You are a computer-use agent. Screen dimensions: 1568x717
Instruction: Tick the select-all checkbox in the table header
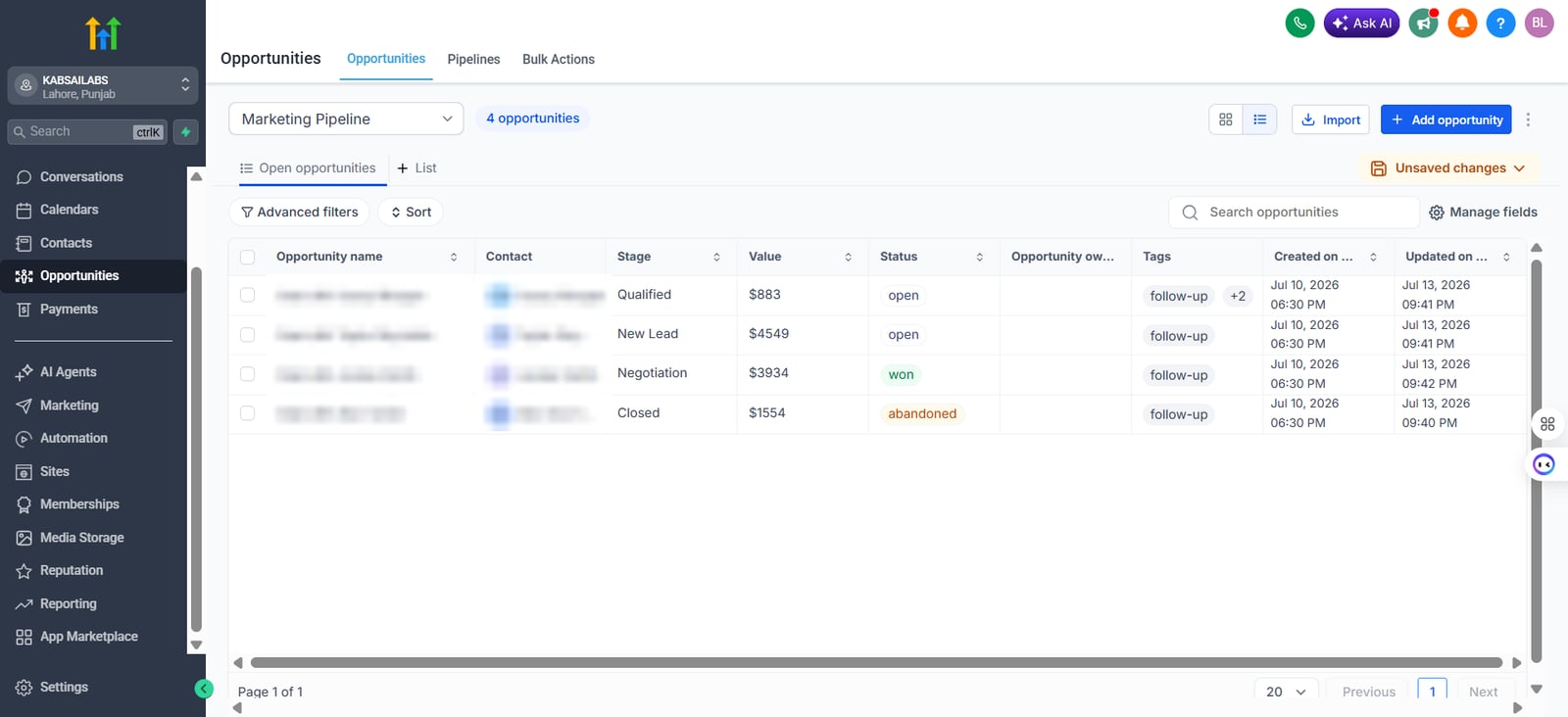tap(247, 257)
